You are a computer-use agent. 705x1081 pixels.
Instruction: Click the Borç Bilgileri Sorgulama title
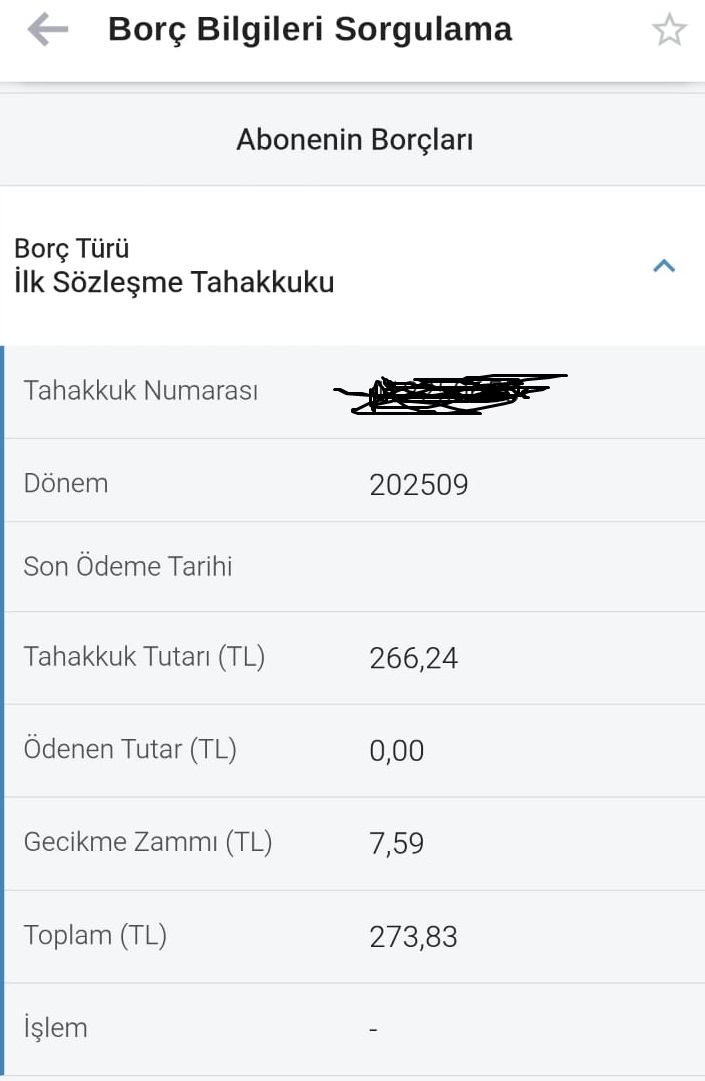tap(310, 29)
